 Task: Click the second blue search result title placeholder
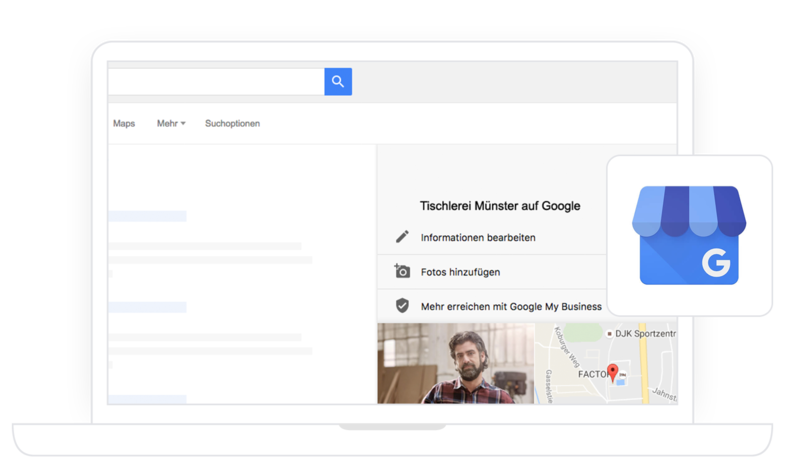[x=147, y=307]
